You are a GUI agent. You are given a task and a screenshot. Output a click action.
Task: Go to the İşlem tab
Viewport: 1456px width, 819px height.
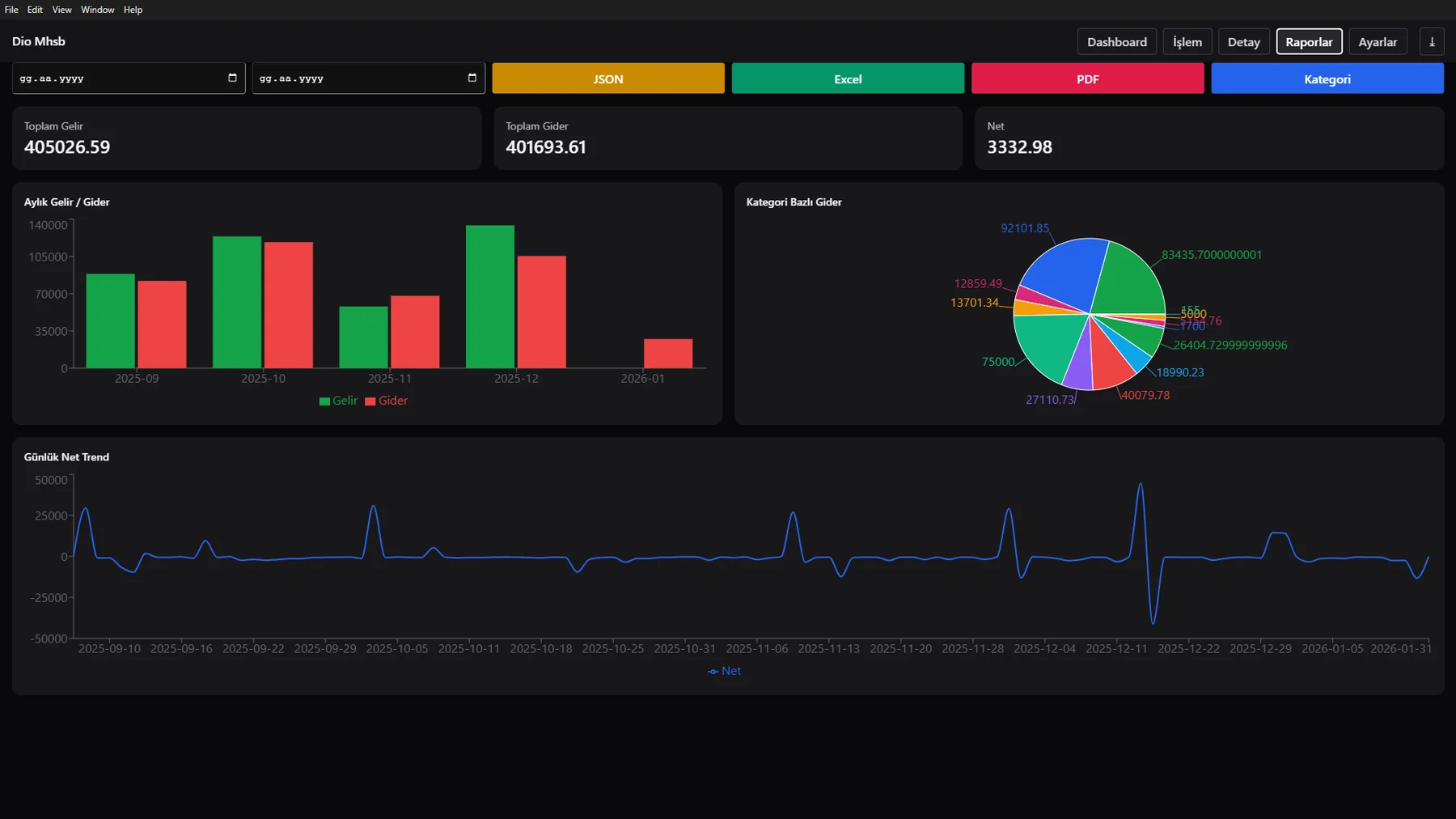click(x=1187, y=42)
